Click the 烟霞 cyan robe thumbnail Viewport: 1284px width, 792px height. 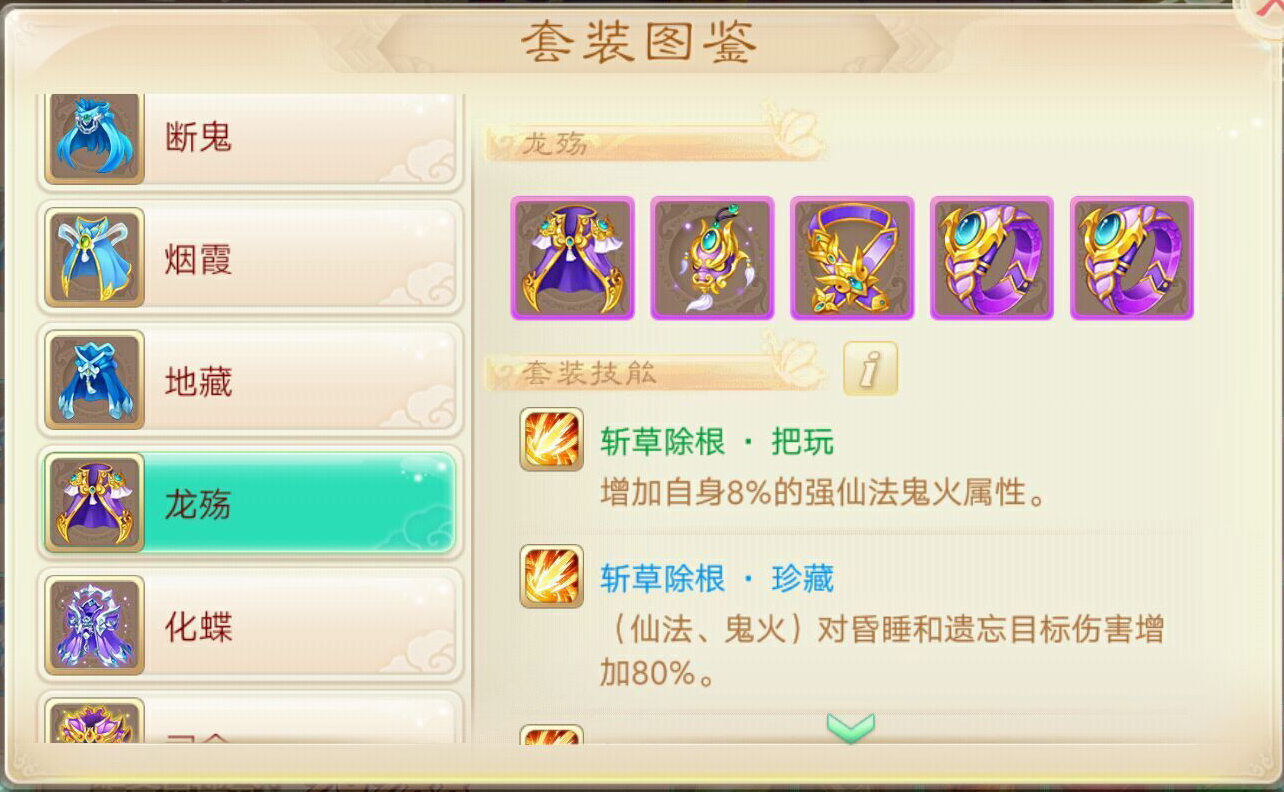pos(95,258)
